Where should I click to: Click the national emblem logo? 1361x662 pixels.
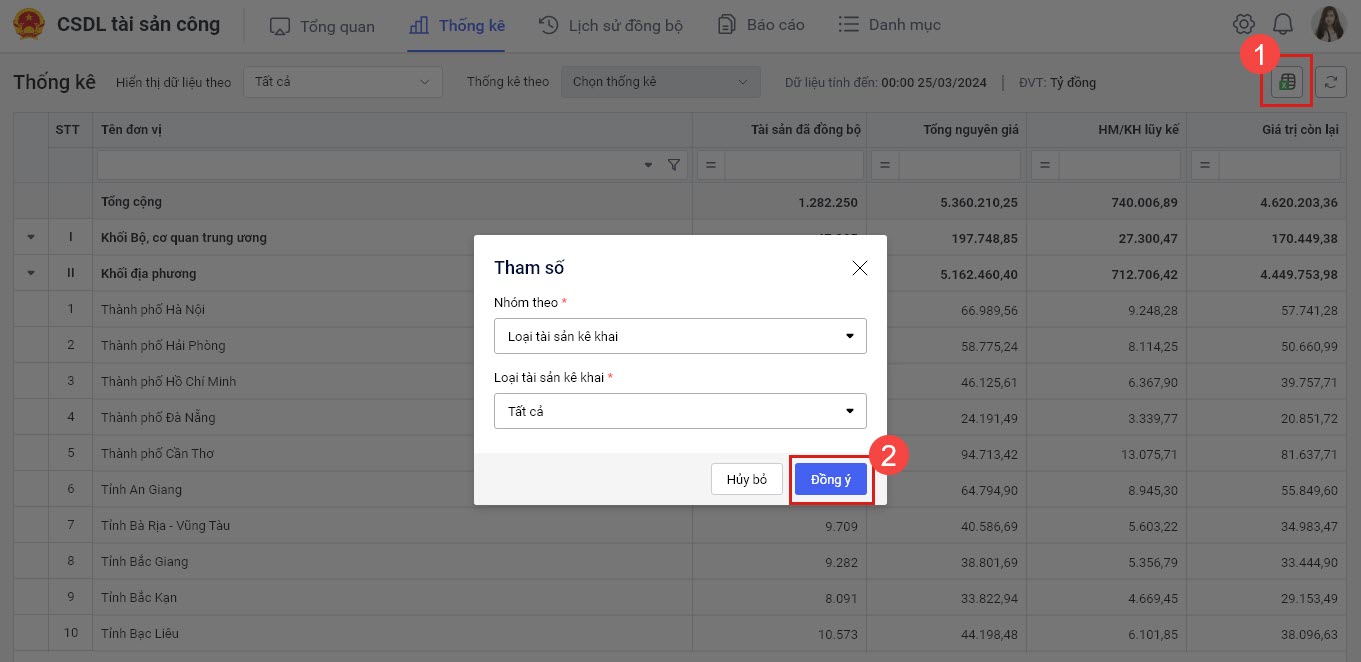tap(28, 24)
